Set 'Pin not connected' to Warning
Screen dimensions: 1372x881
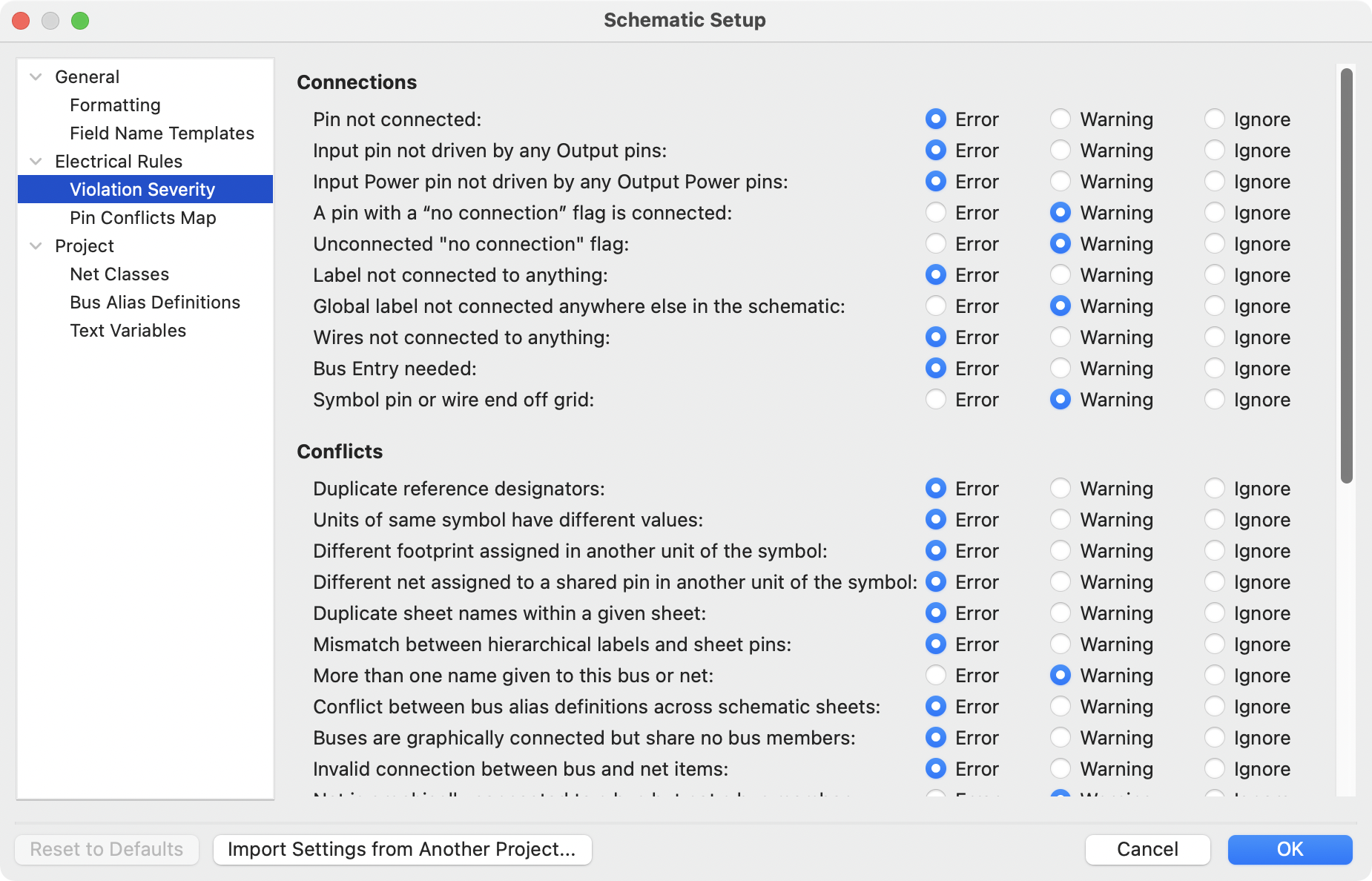click(1062, 119)
